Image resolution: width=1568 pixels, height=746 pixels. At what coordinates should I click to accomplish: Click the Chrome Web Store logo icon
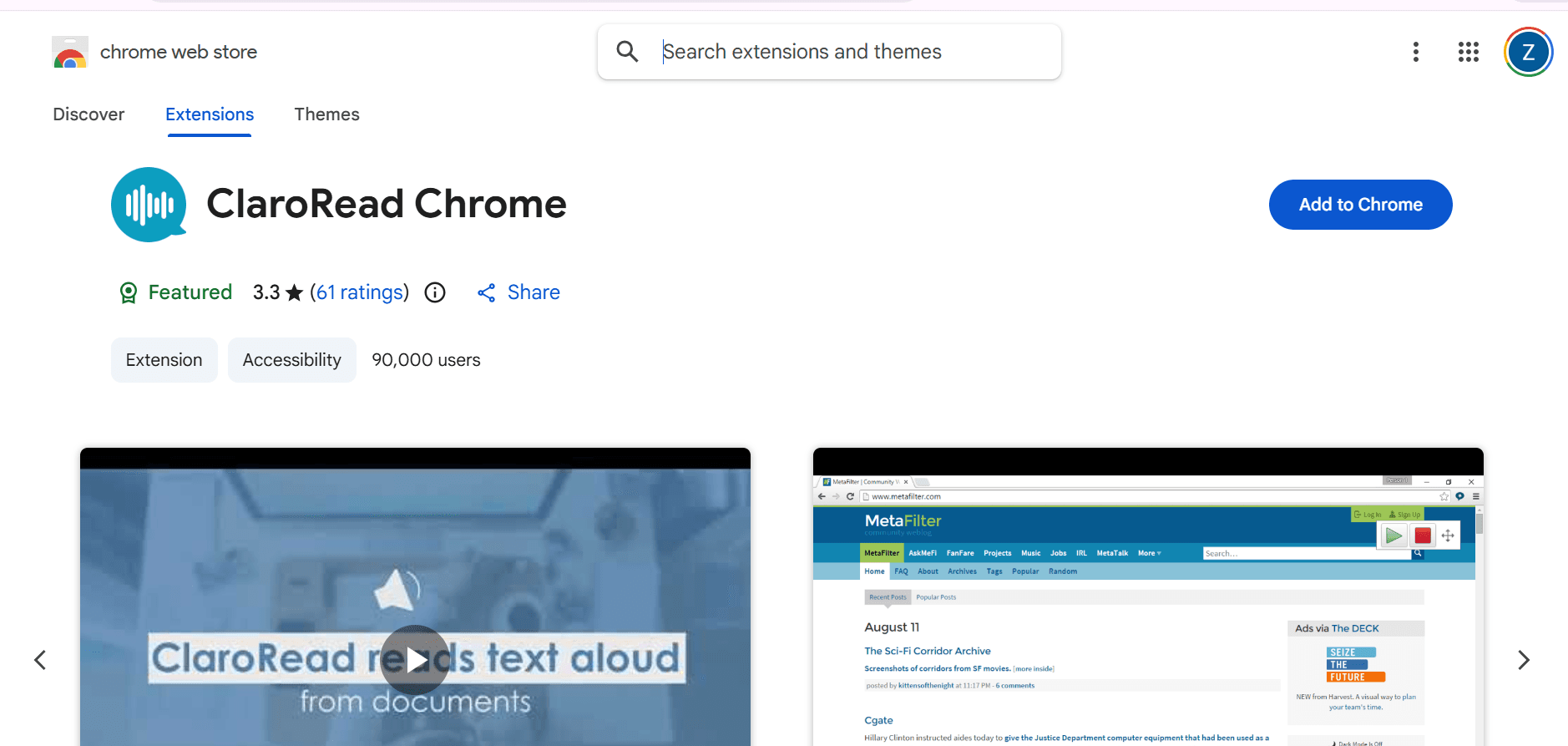70,52
